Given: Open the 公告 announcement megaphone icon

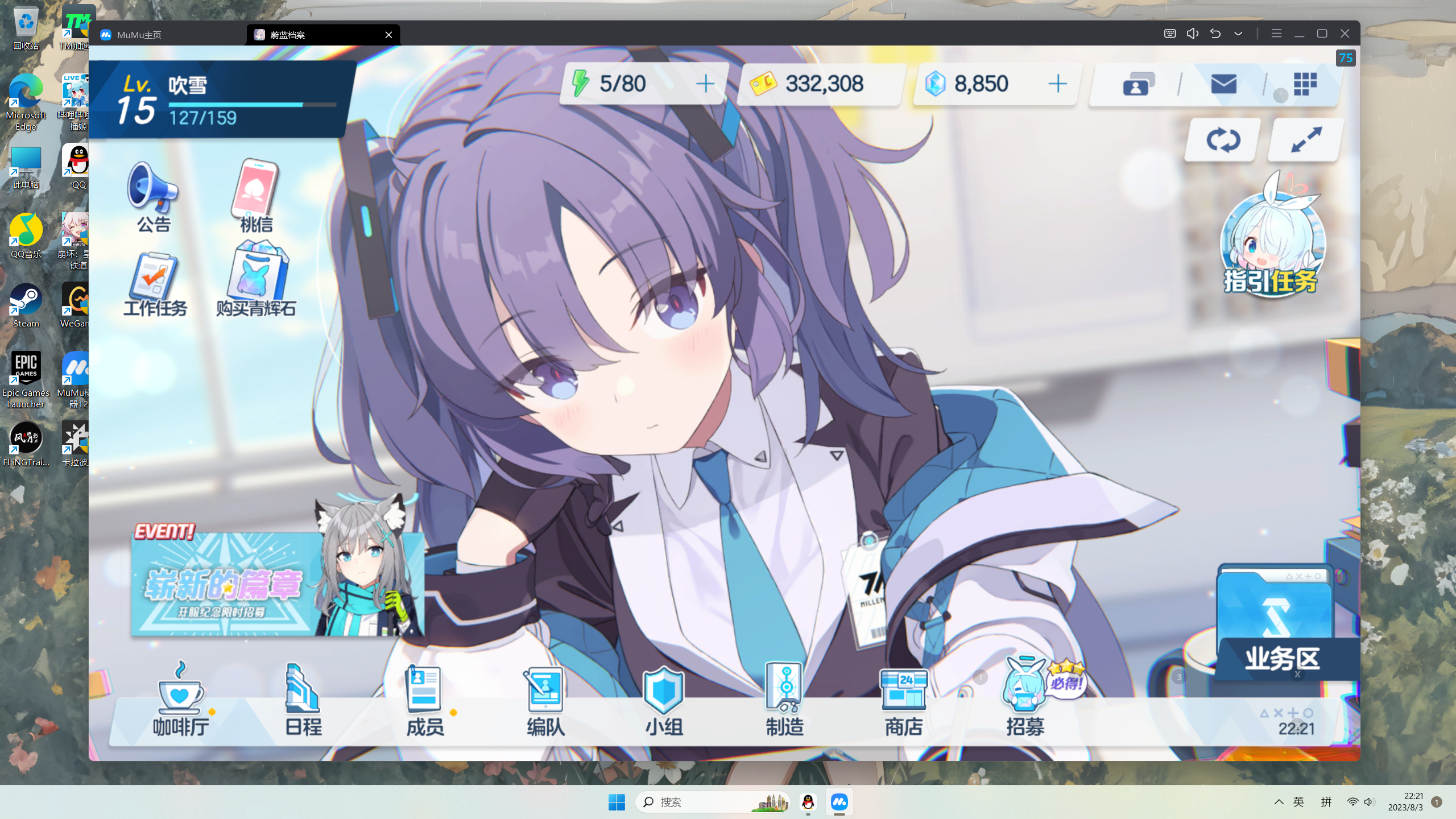Looking at the screenshot, I should pyautogui.click(x=152, y=196).
